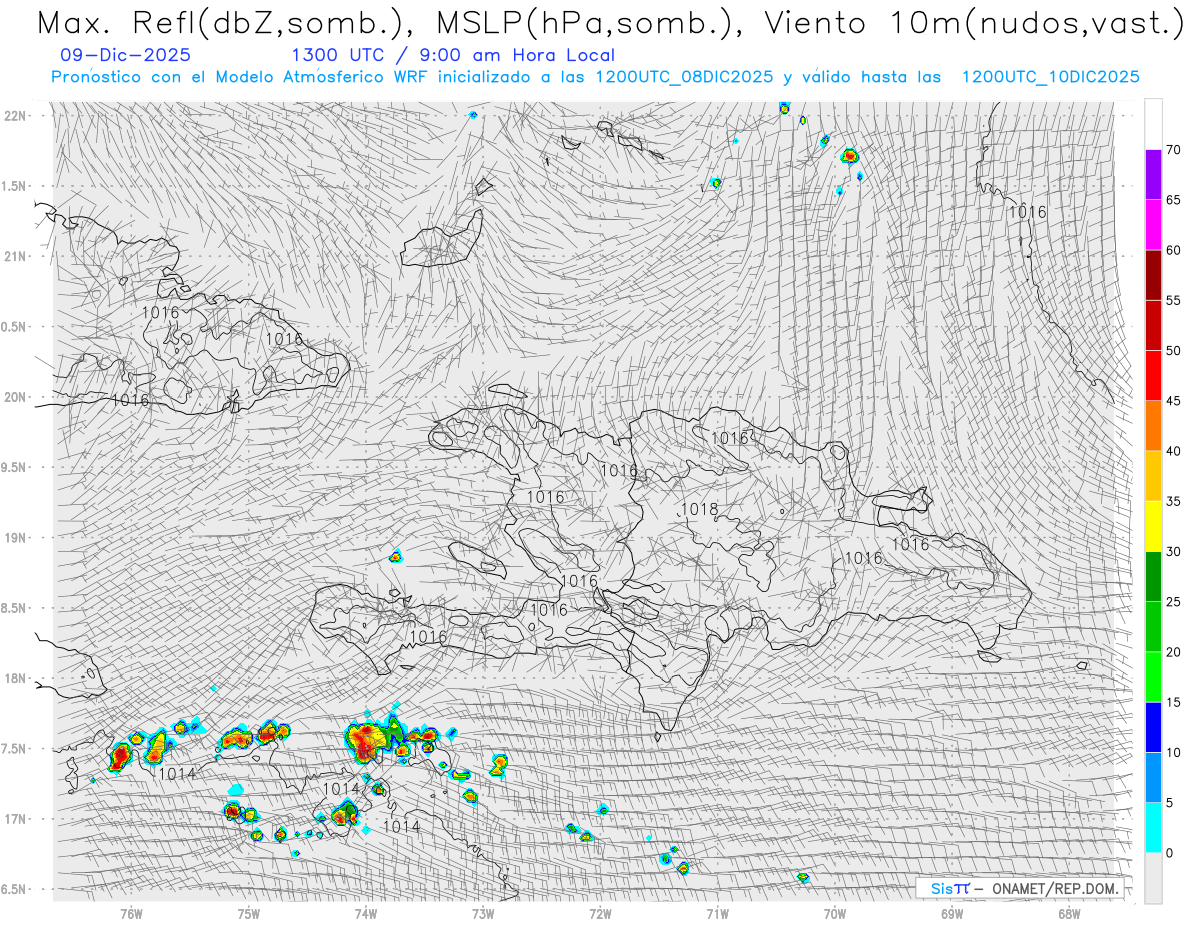The image size is (1200, 927).
Task: Click the '75W' longitude axis label
Action: [x=249, y=912]
